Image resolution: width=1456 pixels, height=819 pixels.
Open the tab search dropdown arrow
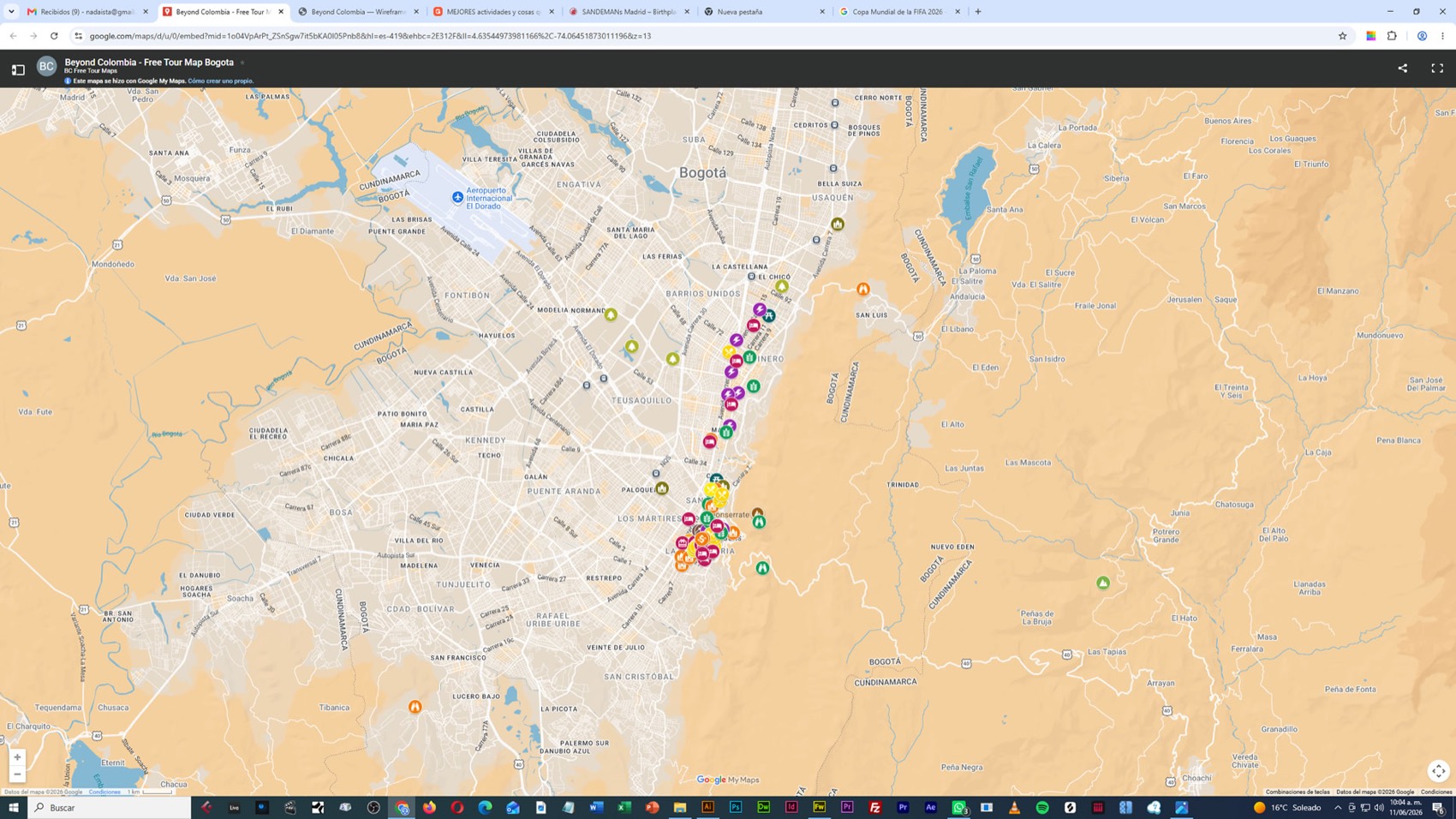[11, 12]
